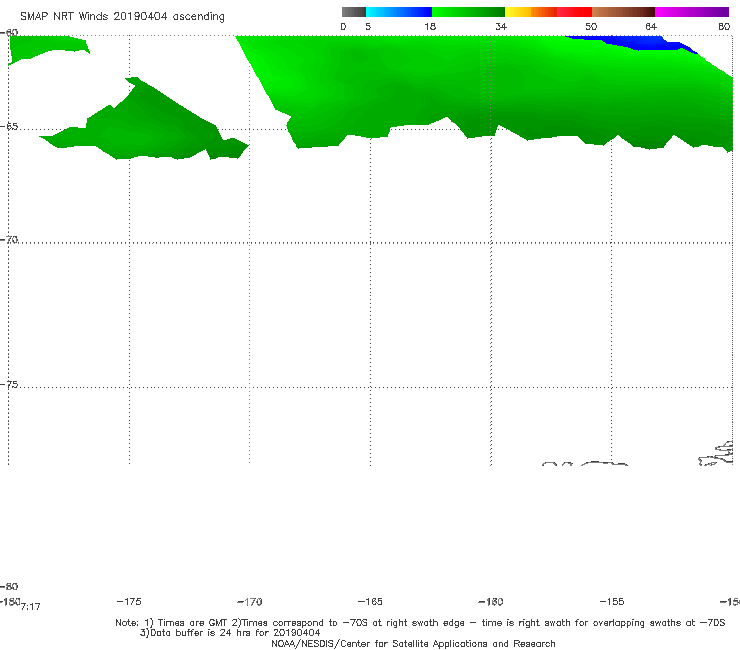Click the -155 longitude axis label
The width and height of the screenshot is (740, 650).
pos(612,601)
